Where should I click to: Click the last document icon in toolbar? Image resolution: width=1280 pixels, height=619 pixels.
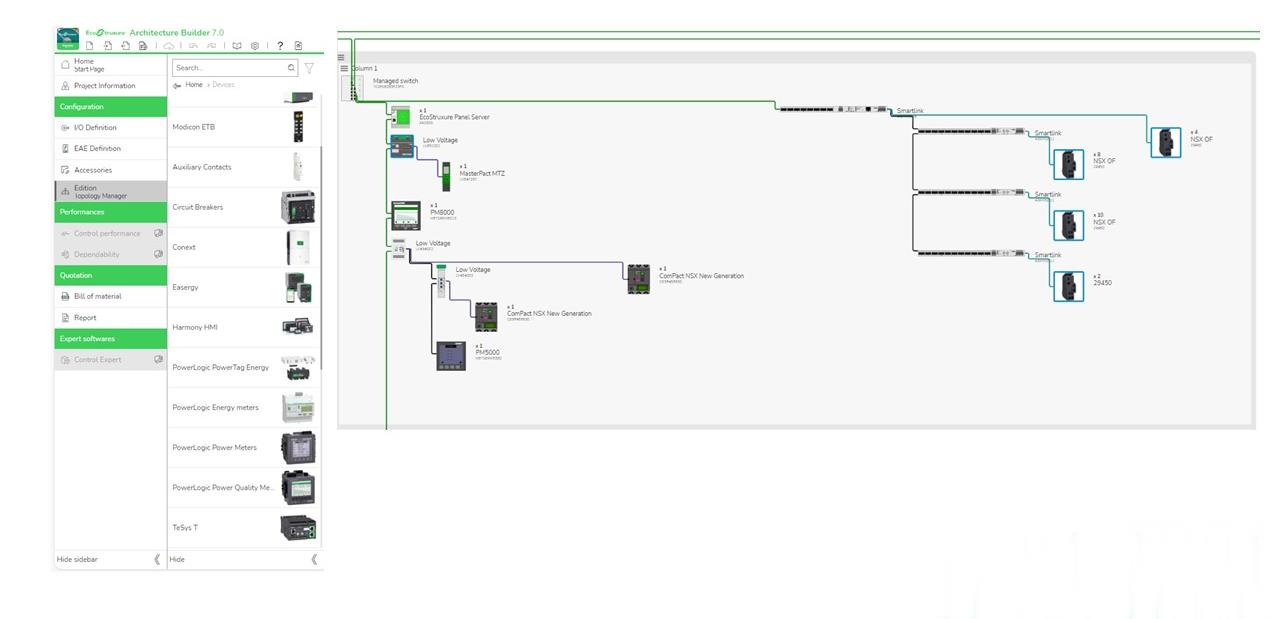click(x=298, y=45)
